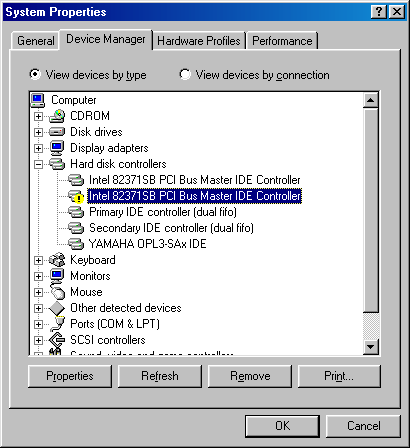Expand the Monitors node

coord(38,276)
